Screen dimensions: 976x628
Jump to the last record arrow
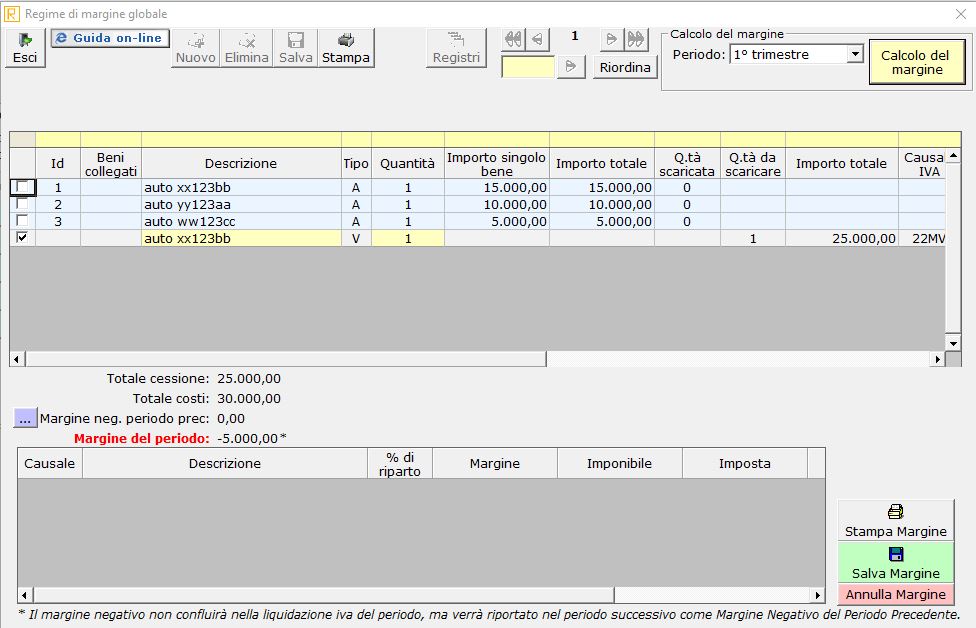(x=636, y=39)
